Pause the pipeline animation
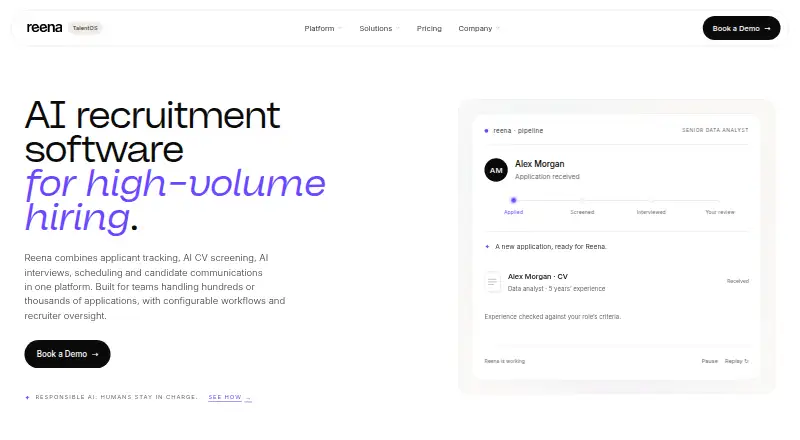 coord(709,361)
